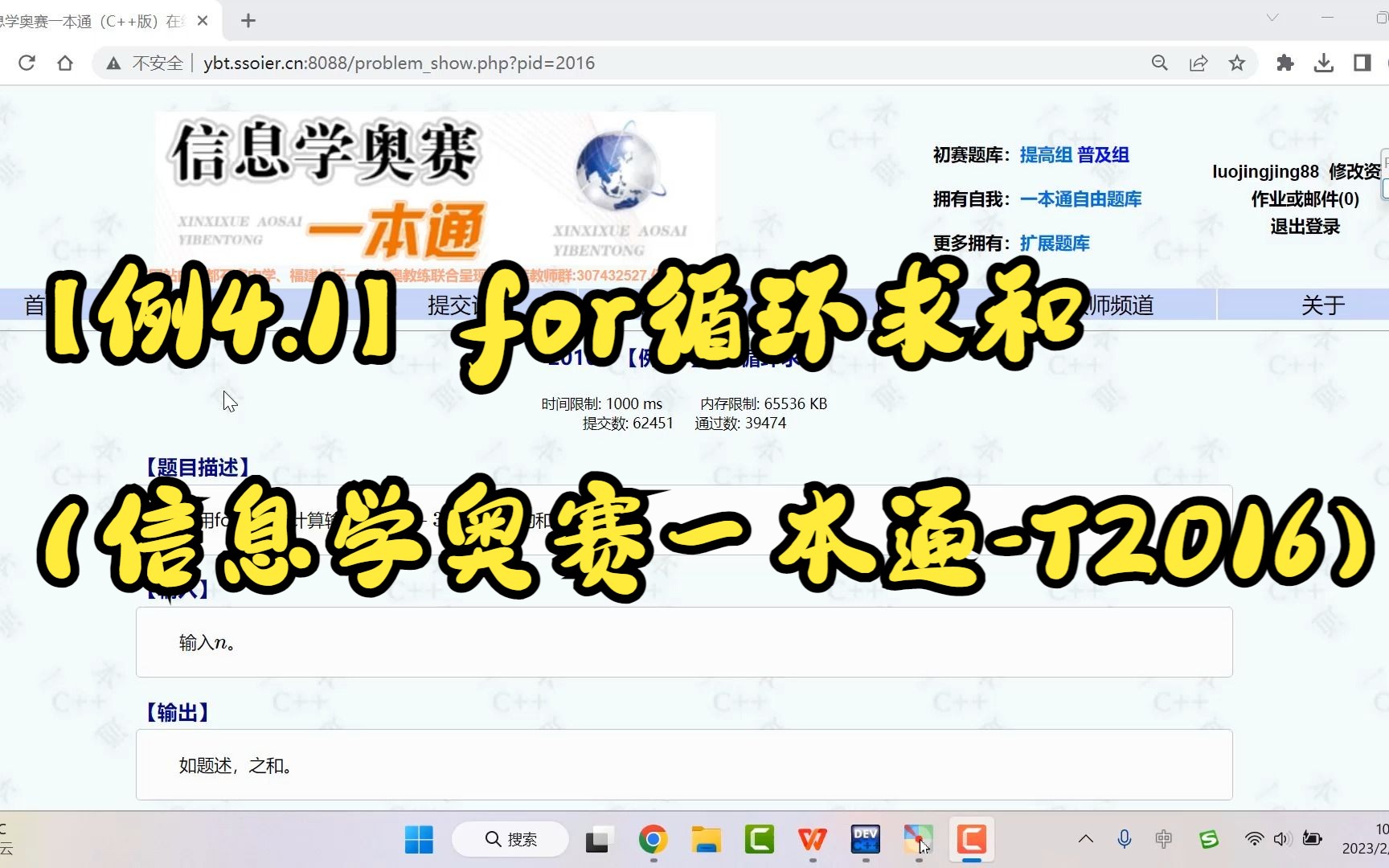Click 退出登录 to log out
Image resolution: width=1389 pixels, height=868 pixels.
coord(1305,227)
